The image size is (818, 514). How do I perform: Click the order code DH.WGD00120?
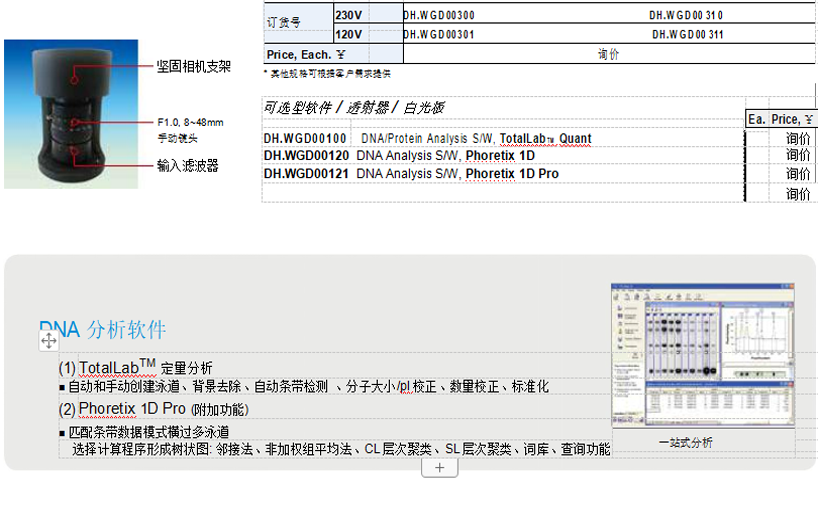[x=306, y=156]
